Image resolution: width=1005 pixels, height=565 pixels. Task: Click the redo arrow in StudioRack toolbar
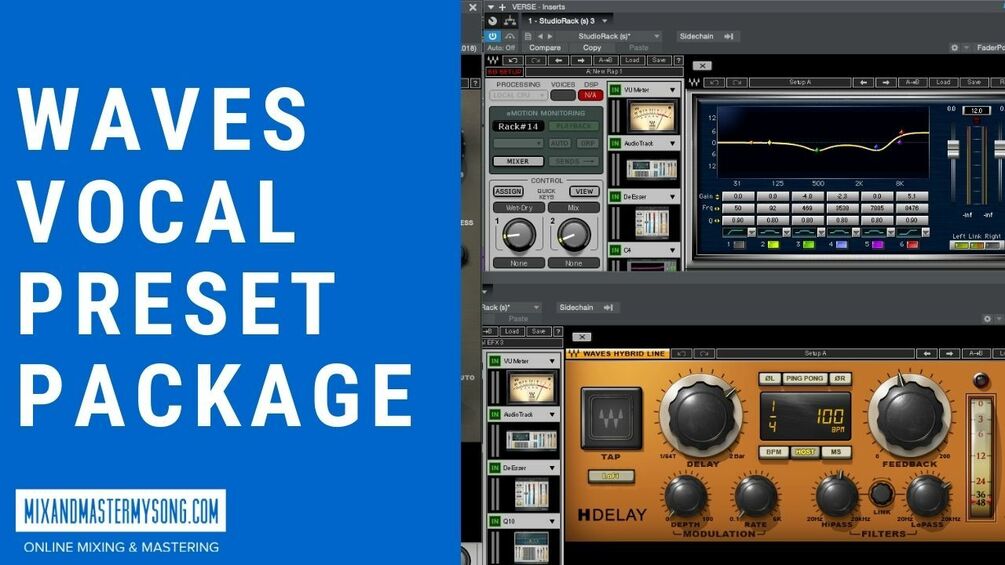(536, 60)
